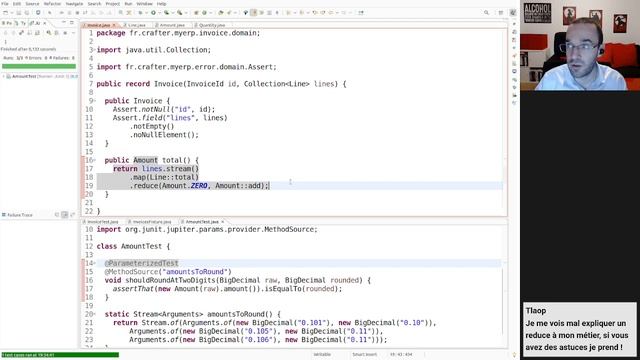Close the AmountTest.java editor tab
Image resolution: width=640 pixels, height=360 pixels.
pyautogui.click(x=222, y=222)
